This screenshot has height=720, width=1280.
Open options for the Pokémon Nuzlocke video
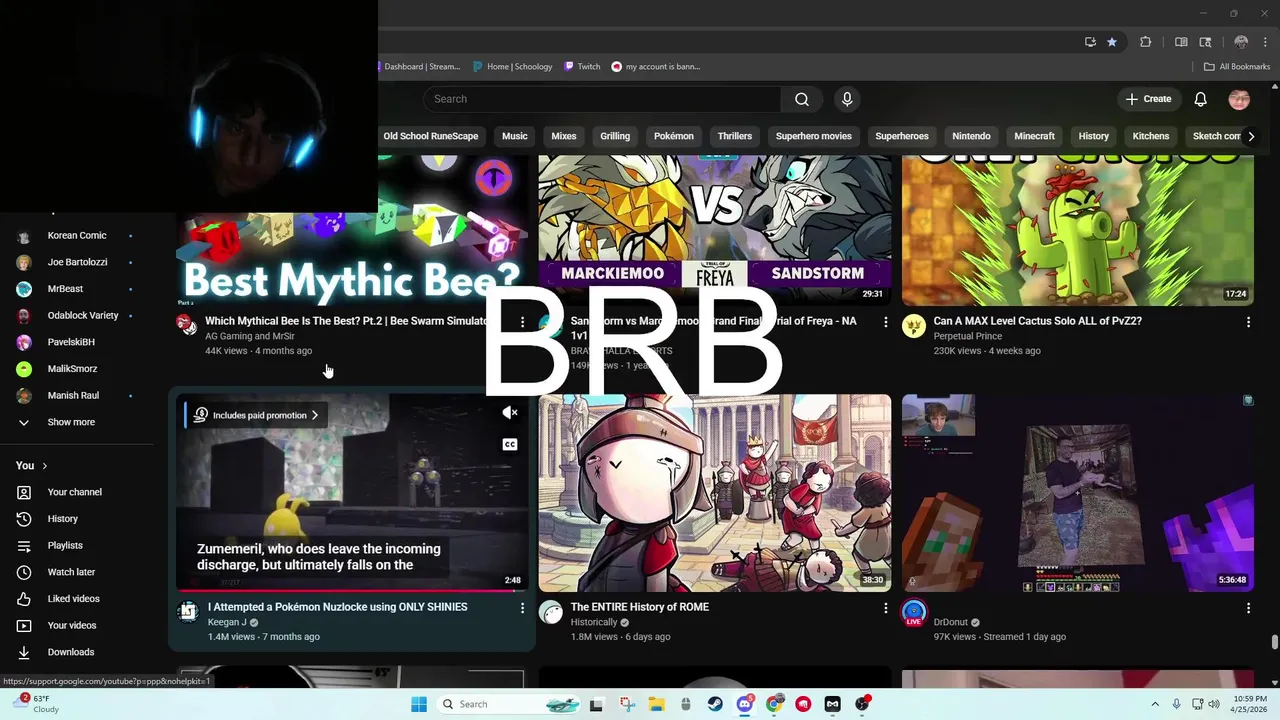click(522, 608)
